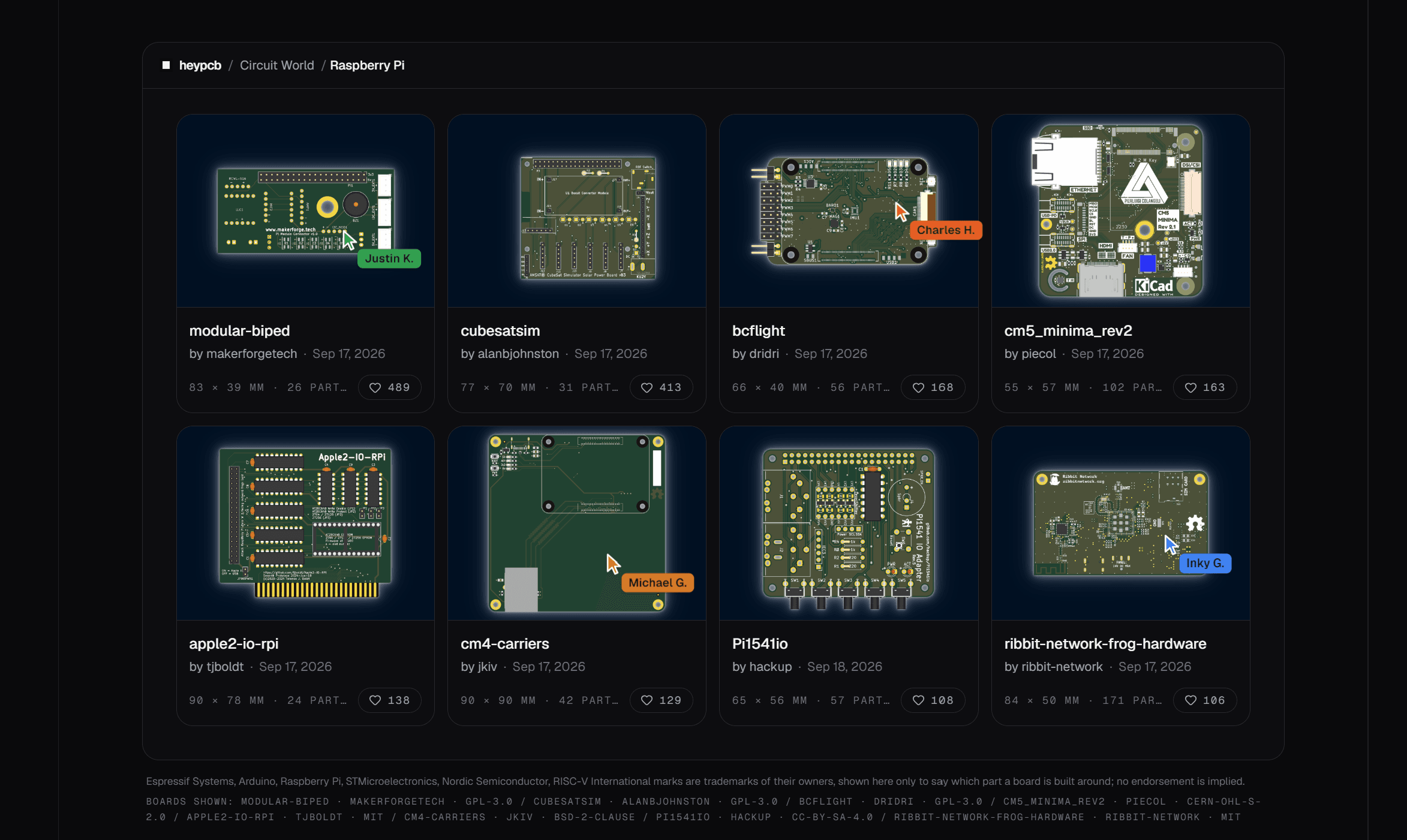Open apple2-io-rpi project title
Image resolution: width=1407 pixels, height=840 pixels.
(x=234, y=644)
